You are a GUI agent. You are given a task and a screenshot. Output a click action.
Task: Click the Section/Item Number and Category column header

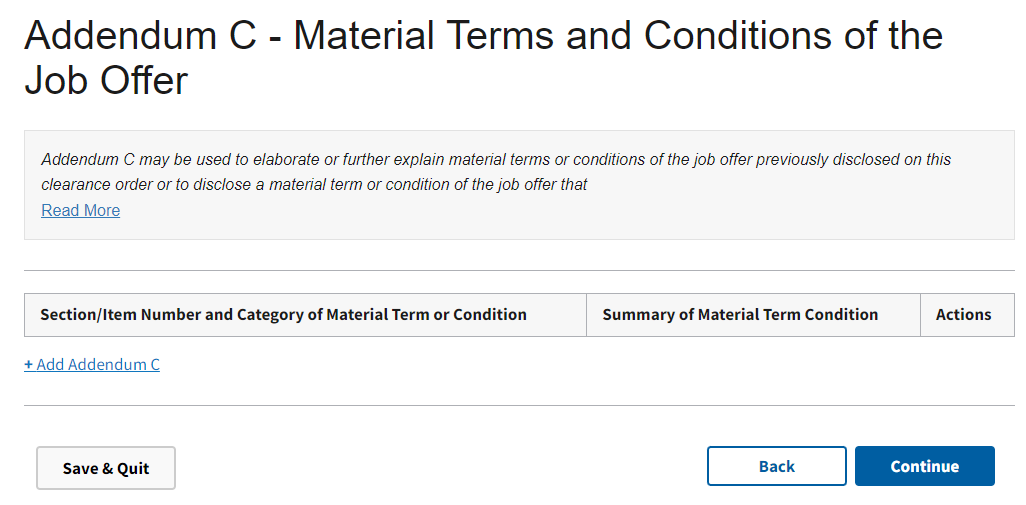(x=283, y=314)
